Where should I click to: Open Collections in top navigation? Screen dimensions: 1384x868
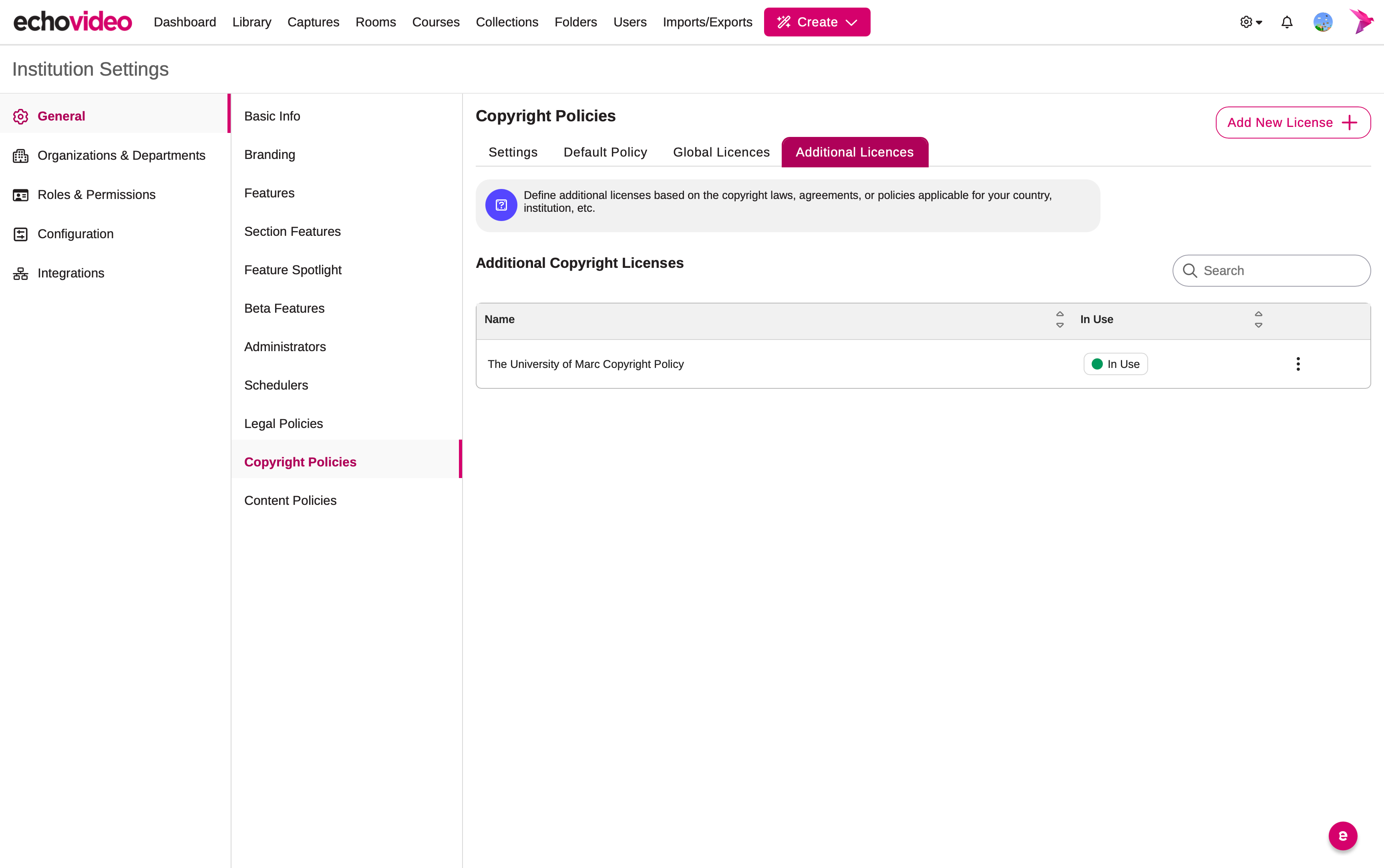click(x=507, y=22)
